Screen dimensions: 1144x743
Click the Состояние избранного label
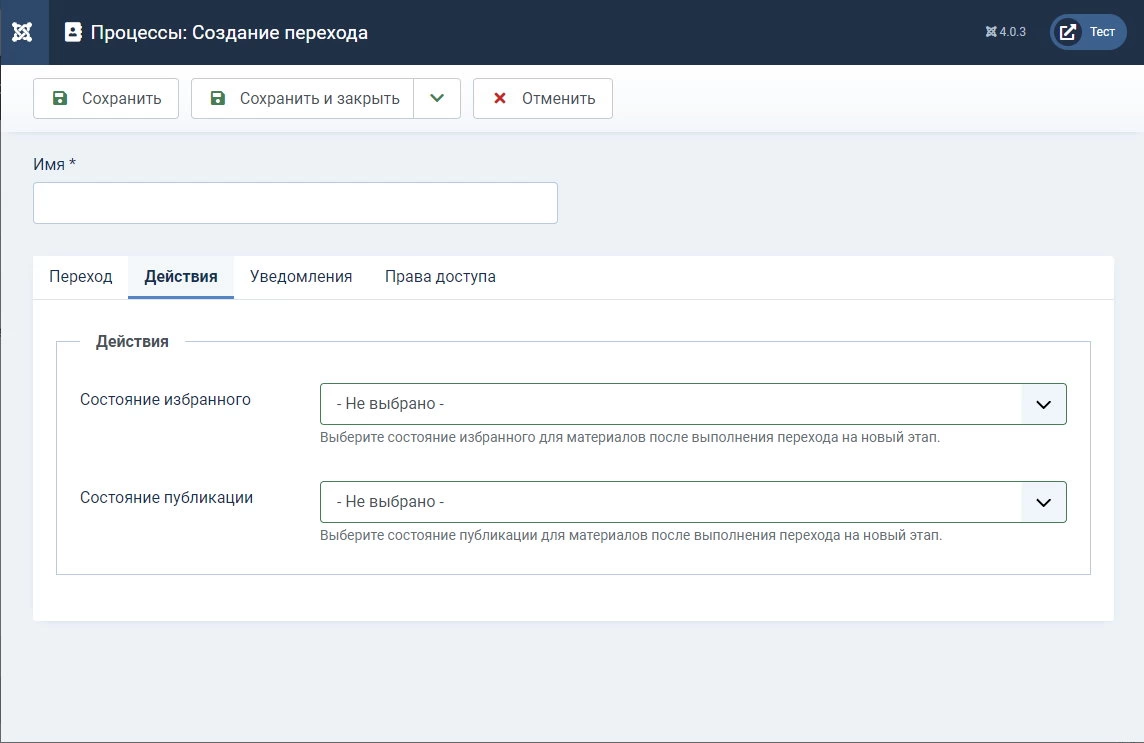click(166, 399)
